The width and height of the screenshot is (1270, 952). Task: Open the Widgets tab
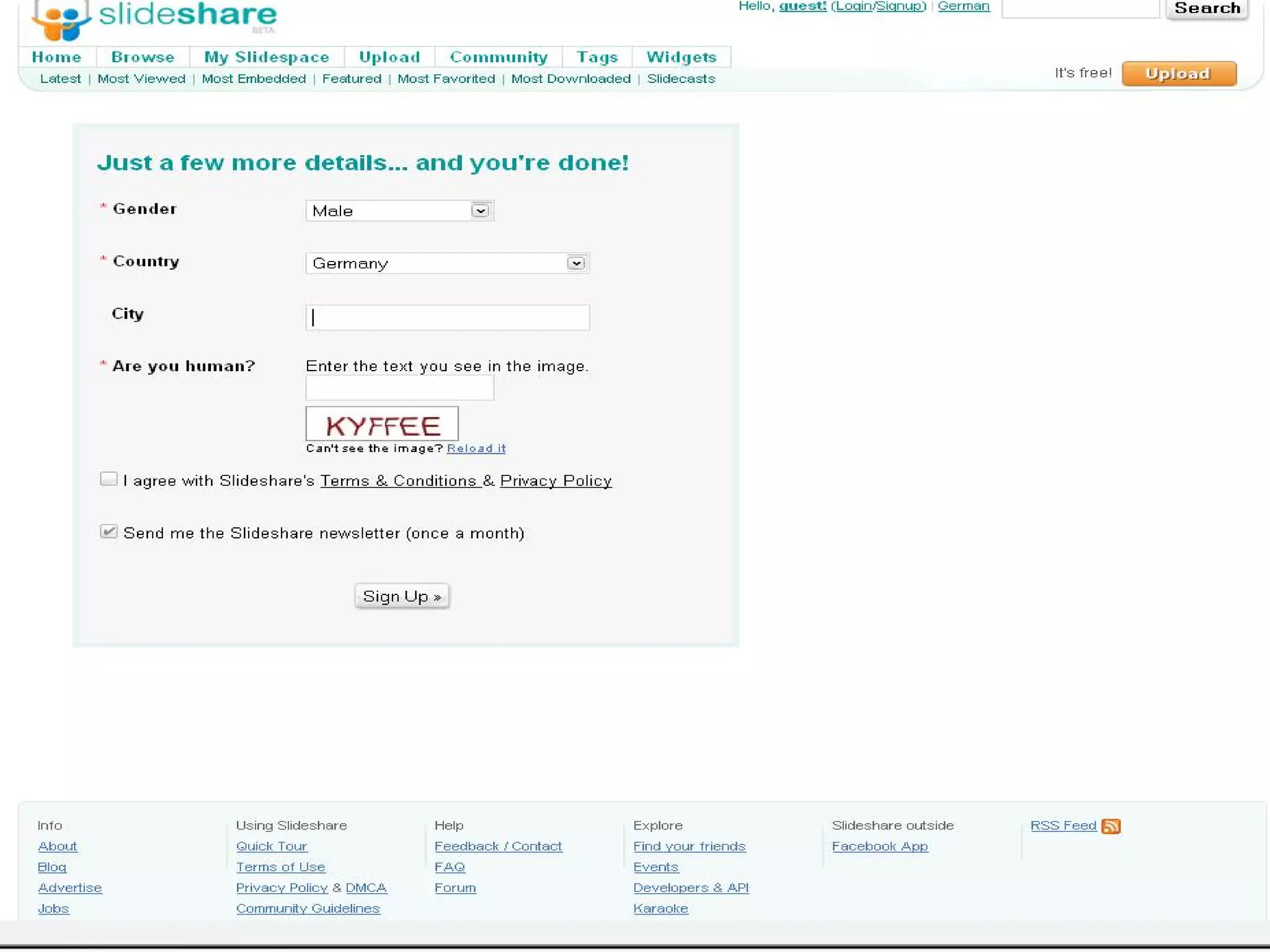(681, 57)
